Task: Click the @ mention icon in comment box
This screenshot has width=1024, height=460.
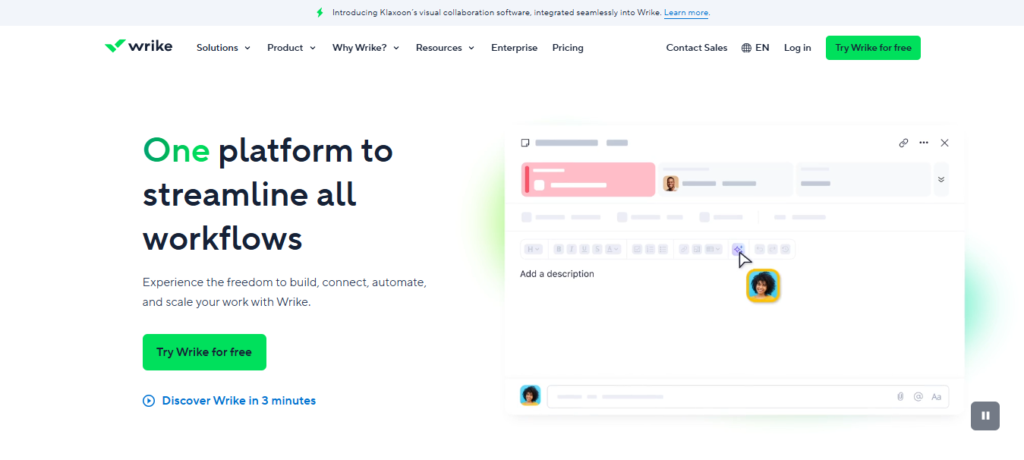Action: click(918, 397)
